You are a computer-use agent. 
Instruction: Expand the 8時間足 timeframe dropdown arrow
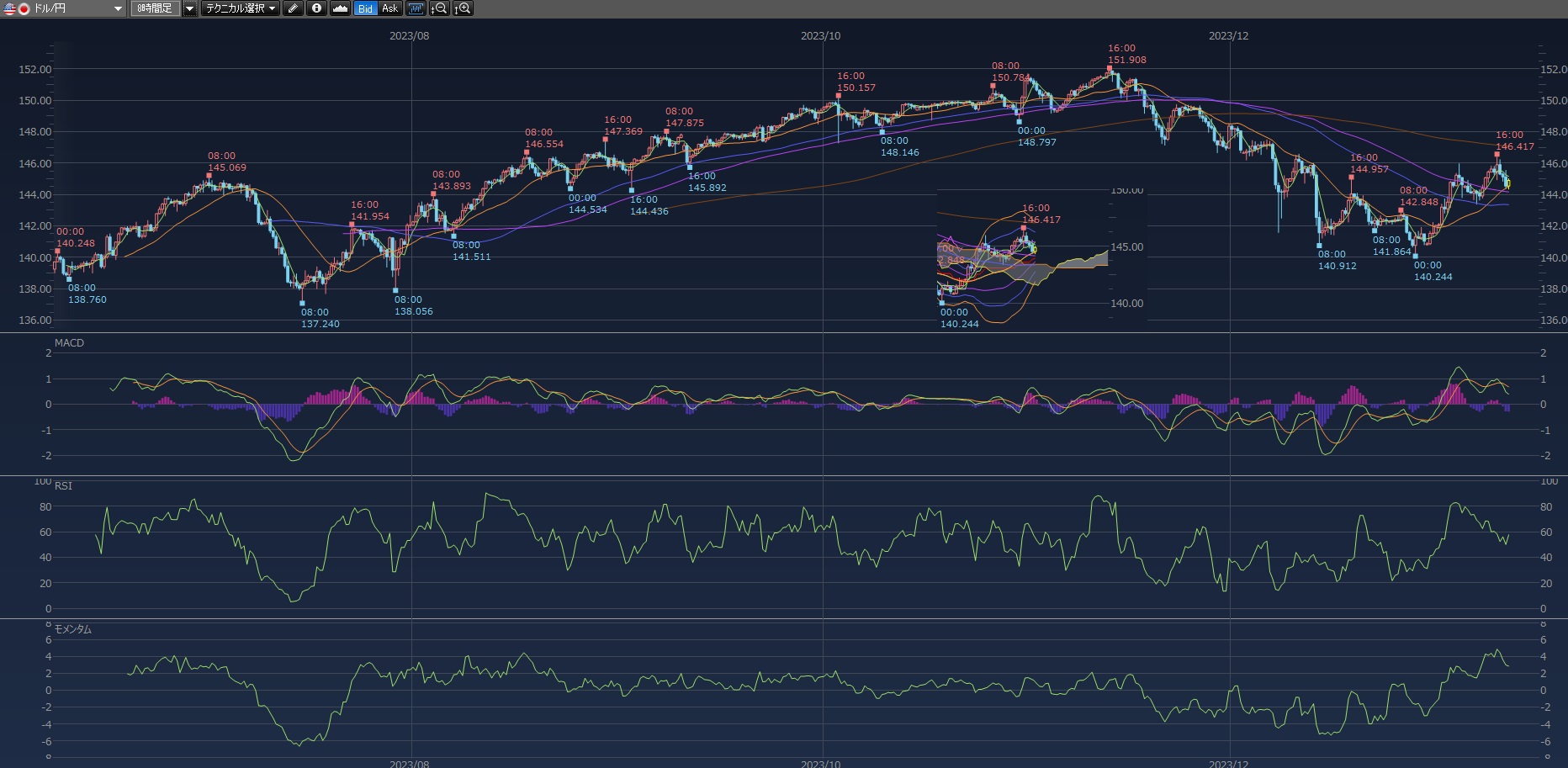tap(189, 8)
